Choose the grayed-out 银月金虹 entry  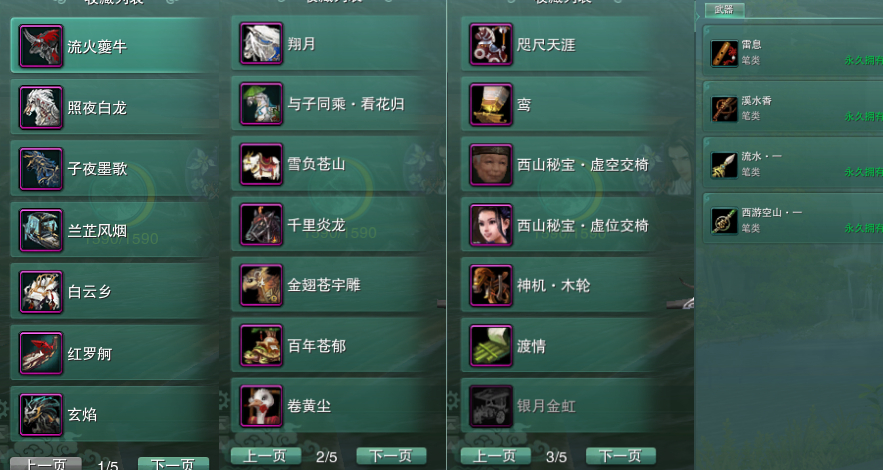(577, 406)
